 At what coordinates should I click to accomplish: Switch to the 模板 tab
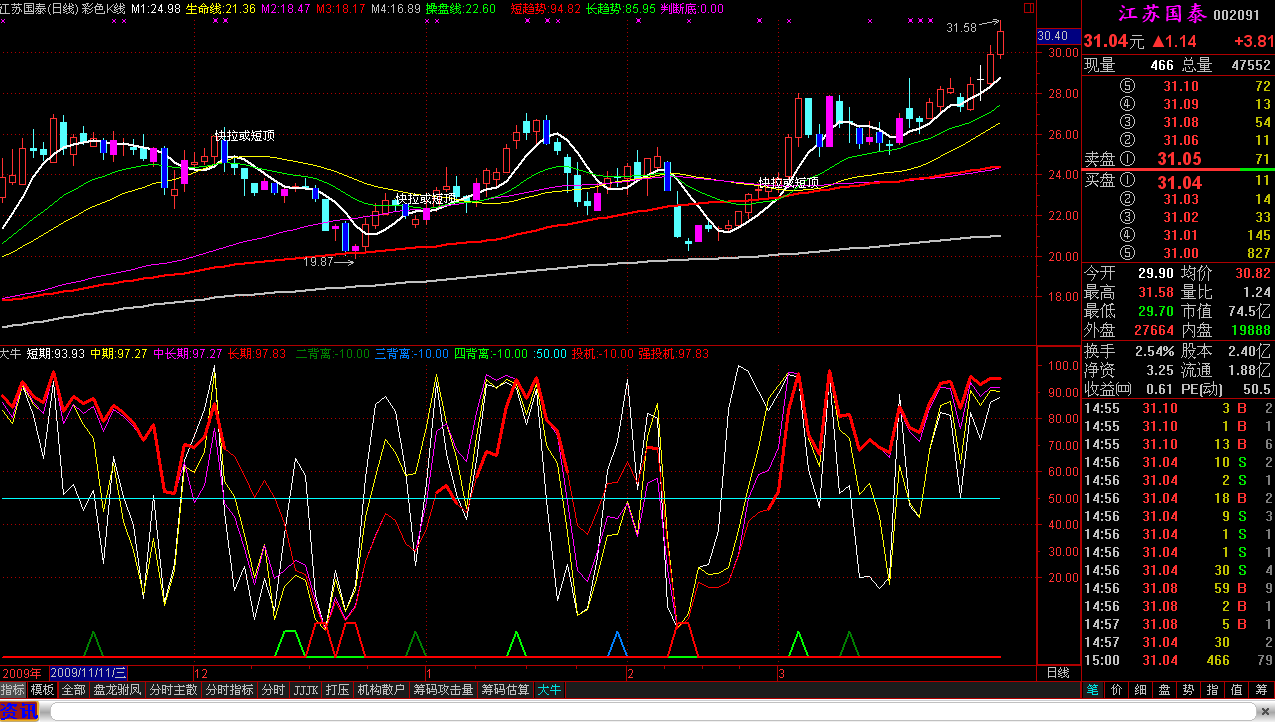tap(42, 690)
